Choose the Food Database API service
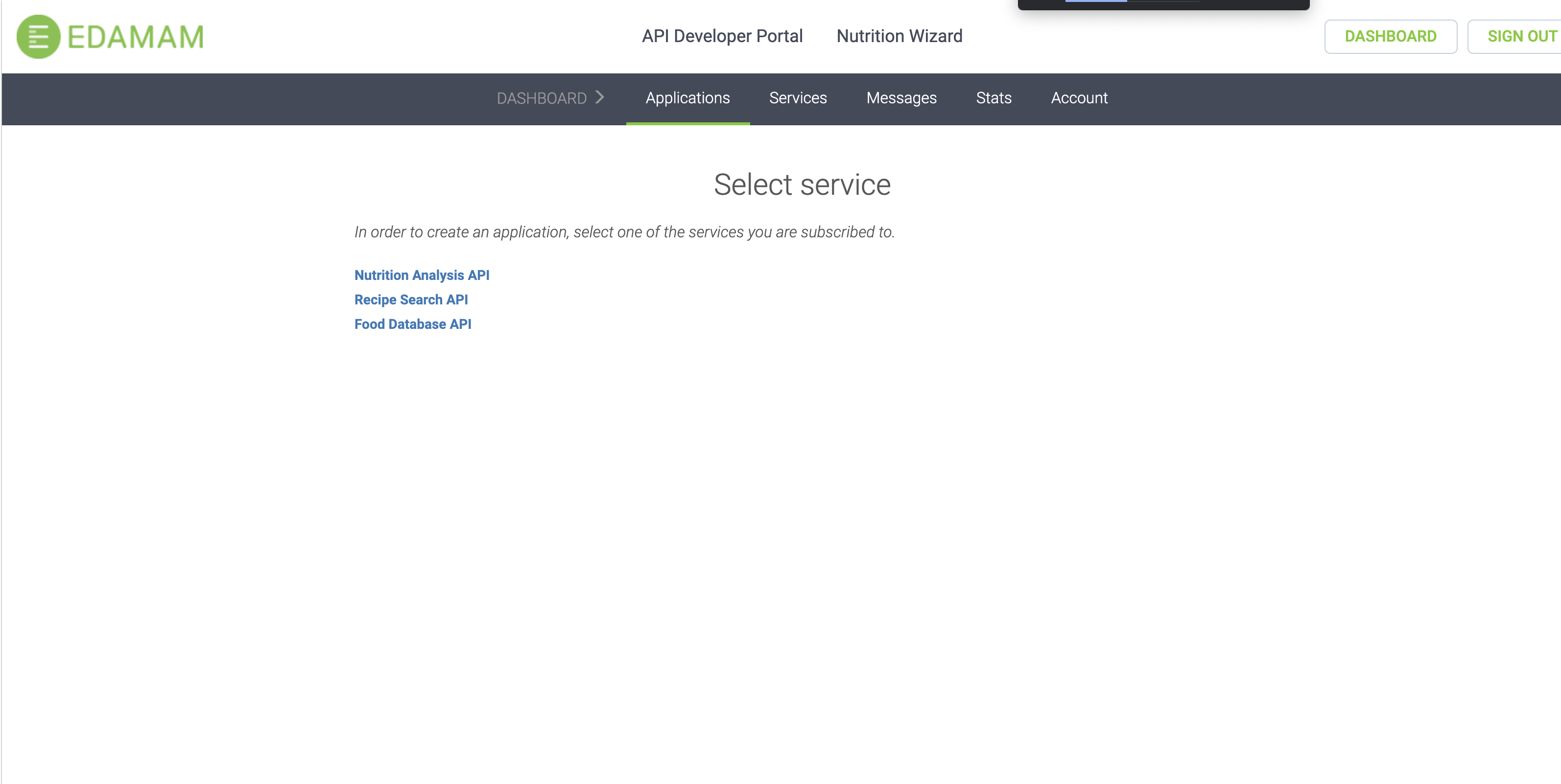The height and width of the screenshot is (784, 1561). (x=412, y=324)
